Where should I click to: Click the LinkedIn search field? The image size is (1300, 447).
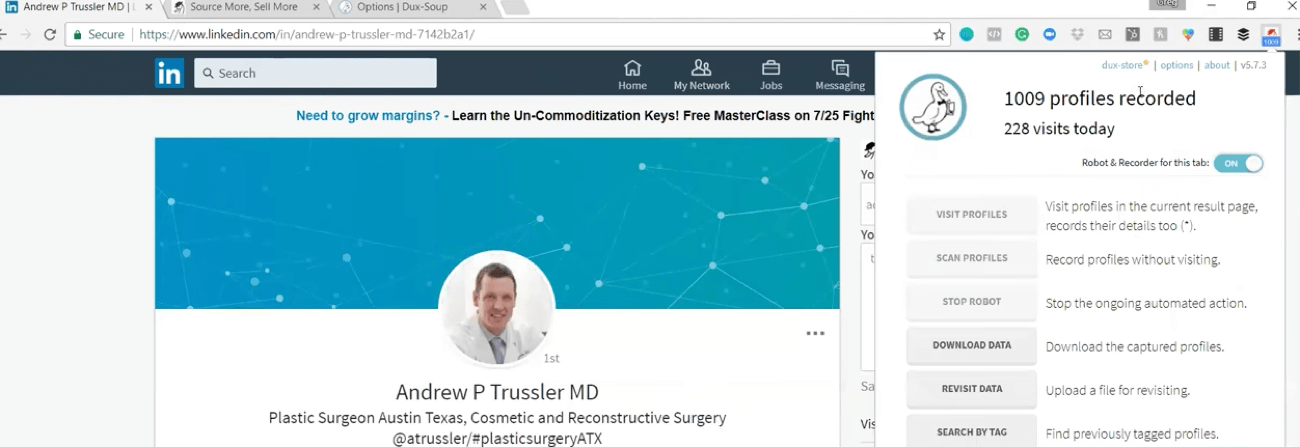(x=315, y=73)
